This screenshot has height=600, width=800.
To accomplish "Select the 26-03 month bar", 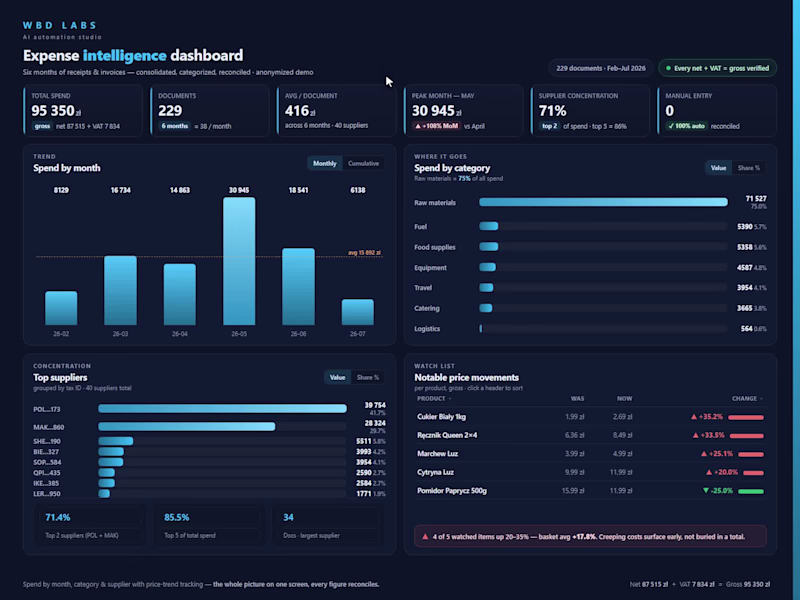I will (x=120, y=290).
